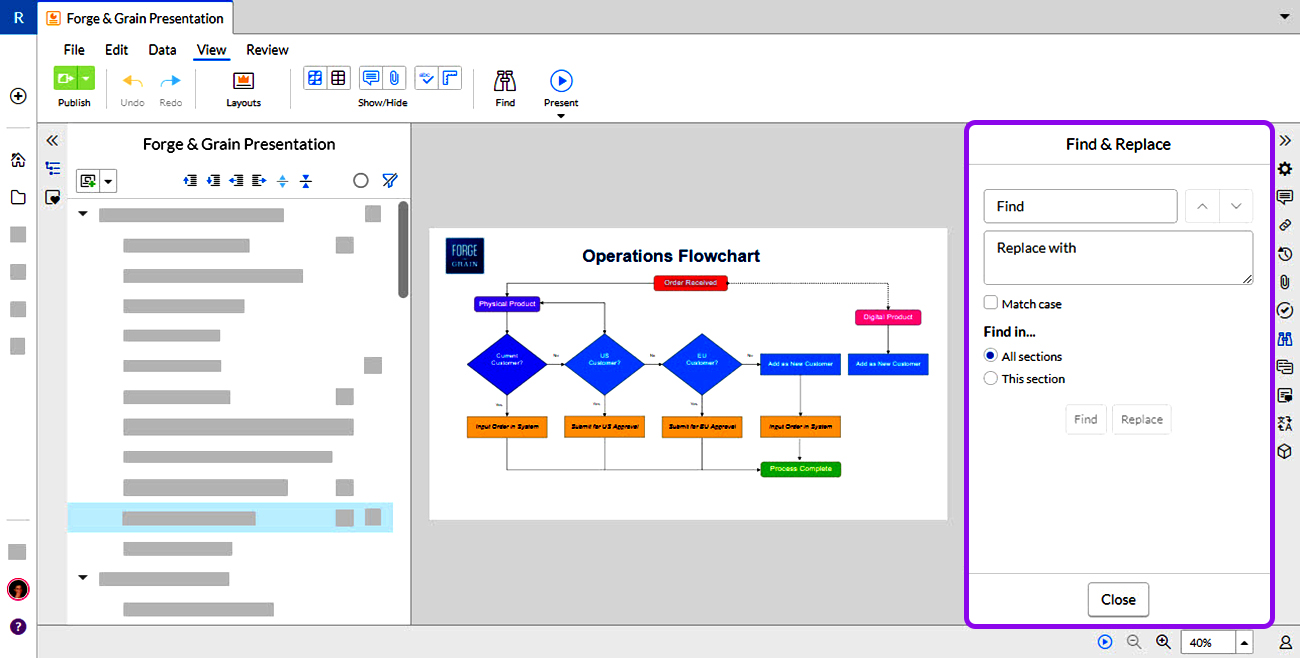The height and width of the screenshot is (658, 1300).
Task: Toggle the blue grid Show/Hide icon
Action: [x=315, y=78]
